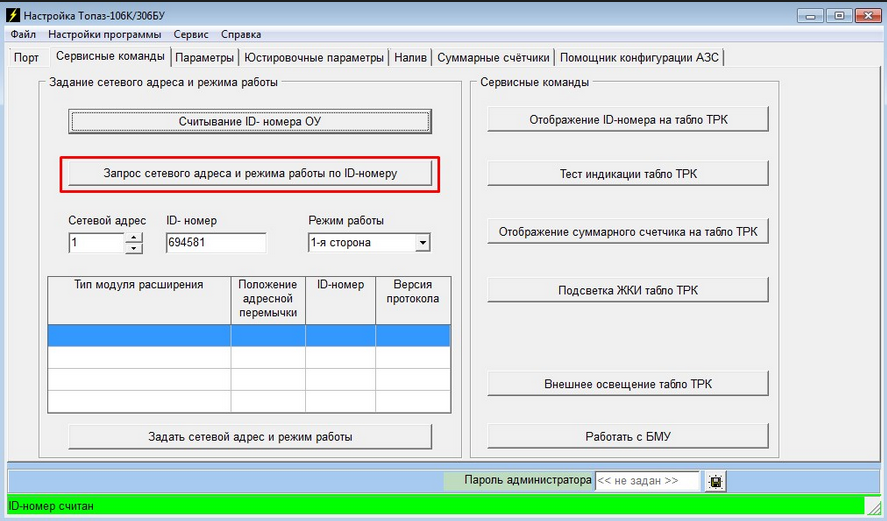This screenshot has height=521, width=887.
Task: Open the Помощник конфигурации АЗС tab
Action: click(x=639, y=58)
